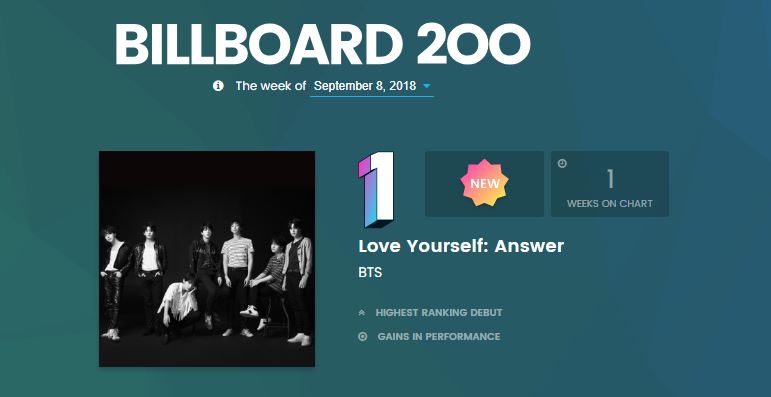Open the BTS artist link
The image size is (771, 397).
coord(370,273)
